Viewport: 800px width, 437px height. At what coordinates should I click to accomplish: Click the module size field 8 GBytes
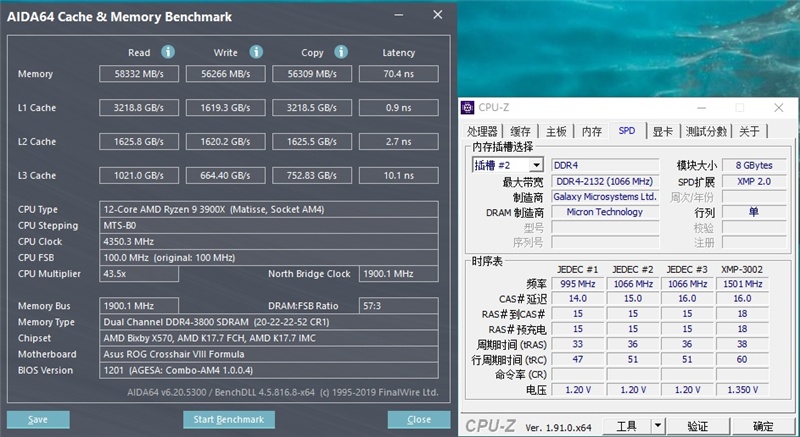tap(754, 165)
